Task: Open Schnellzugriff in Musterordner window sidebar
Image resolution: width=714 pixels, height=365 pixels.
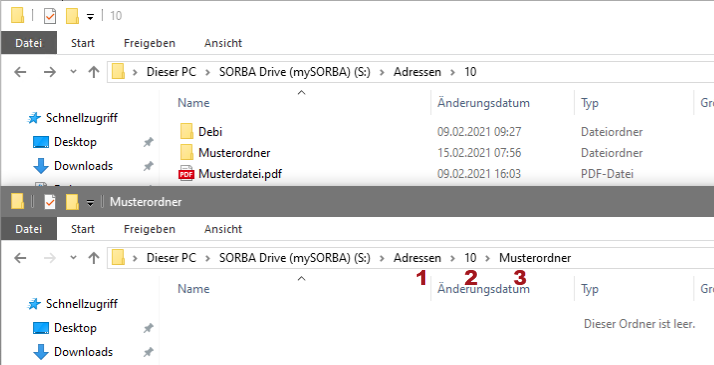Action: (x=82, y=304)
